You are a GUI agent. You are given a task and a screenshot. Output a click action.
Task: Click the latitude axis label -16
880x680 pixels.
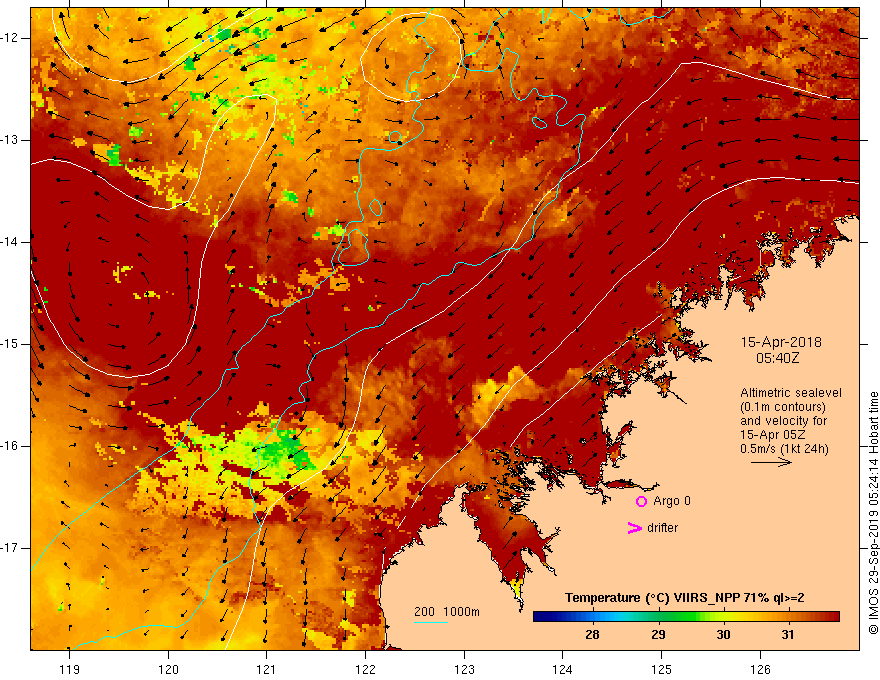tap(10, 447)
